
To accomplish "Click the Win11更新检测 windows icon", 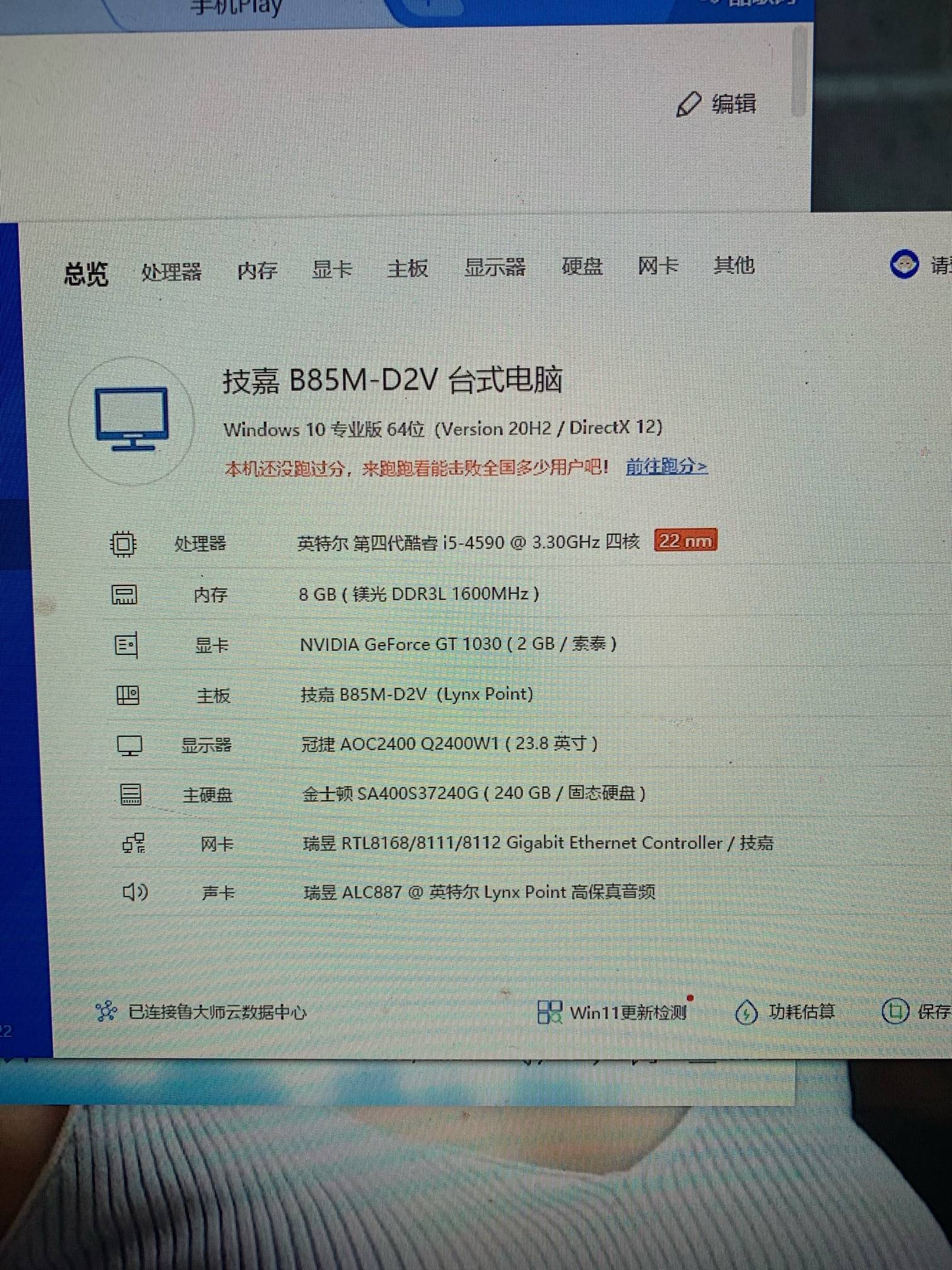I will (549, 1012).
